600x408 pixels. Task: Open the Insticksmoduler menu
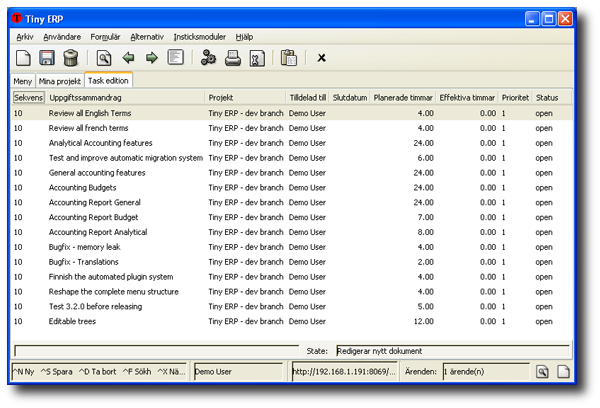pyautogui.click(x=200, y=37)
